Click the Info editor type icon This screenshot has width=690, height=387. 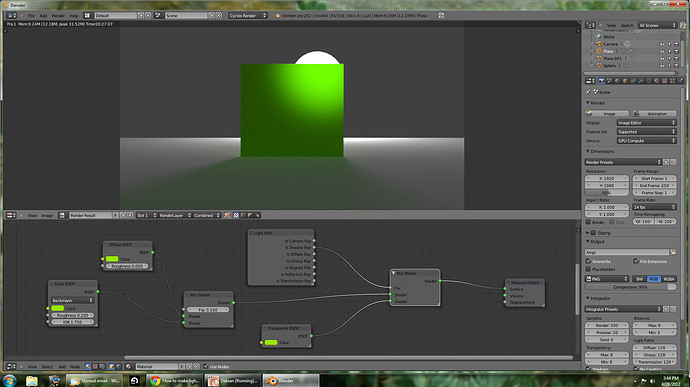11,15
